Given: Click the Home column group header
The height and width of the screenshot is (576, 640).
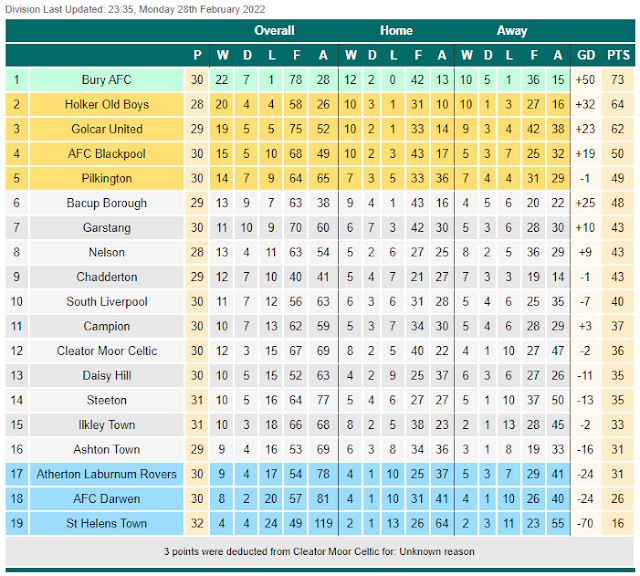Looking at the screenshot, I should coord(396,31).
